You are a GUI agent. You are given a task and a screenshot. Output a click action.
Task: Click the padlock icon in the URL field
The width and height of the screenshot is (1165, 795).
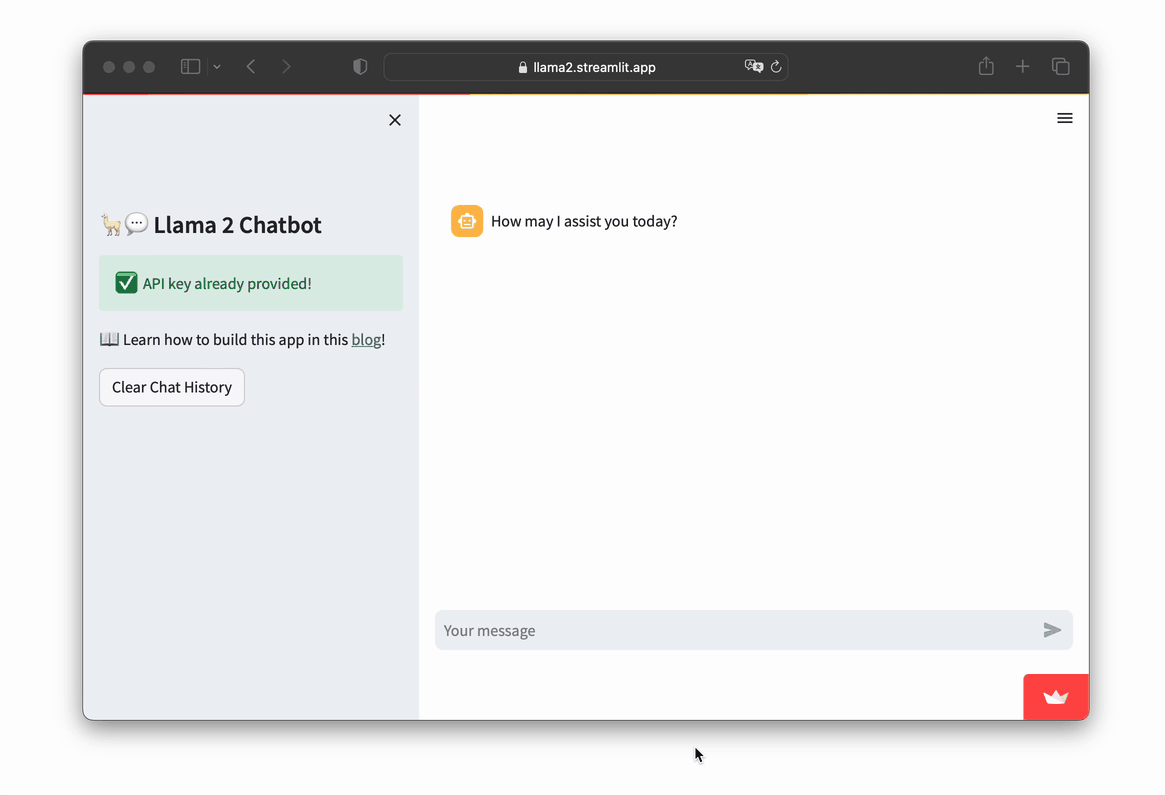click(522, 67)
